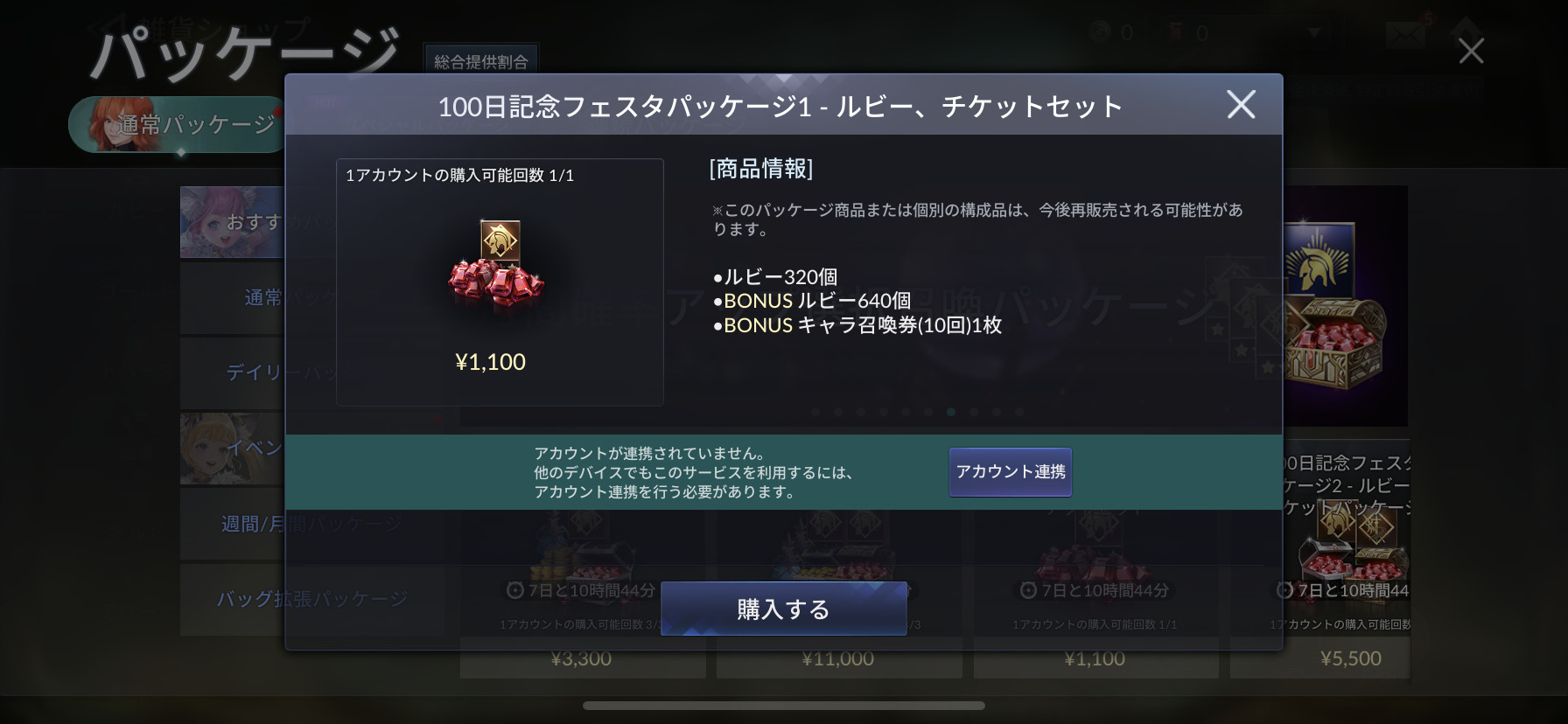1568x724 pixels.
Task: Tap the 購入する purchase button
Action: pos(784,609)
